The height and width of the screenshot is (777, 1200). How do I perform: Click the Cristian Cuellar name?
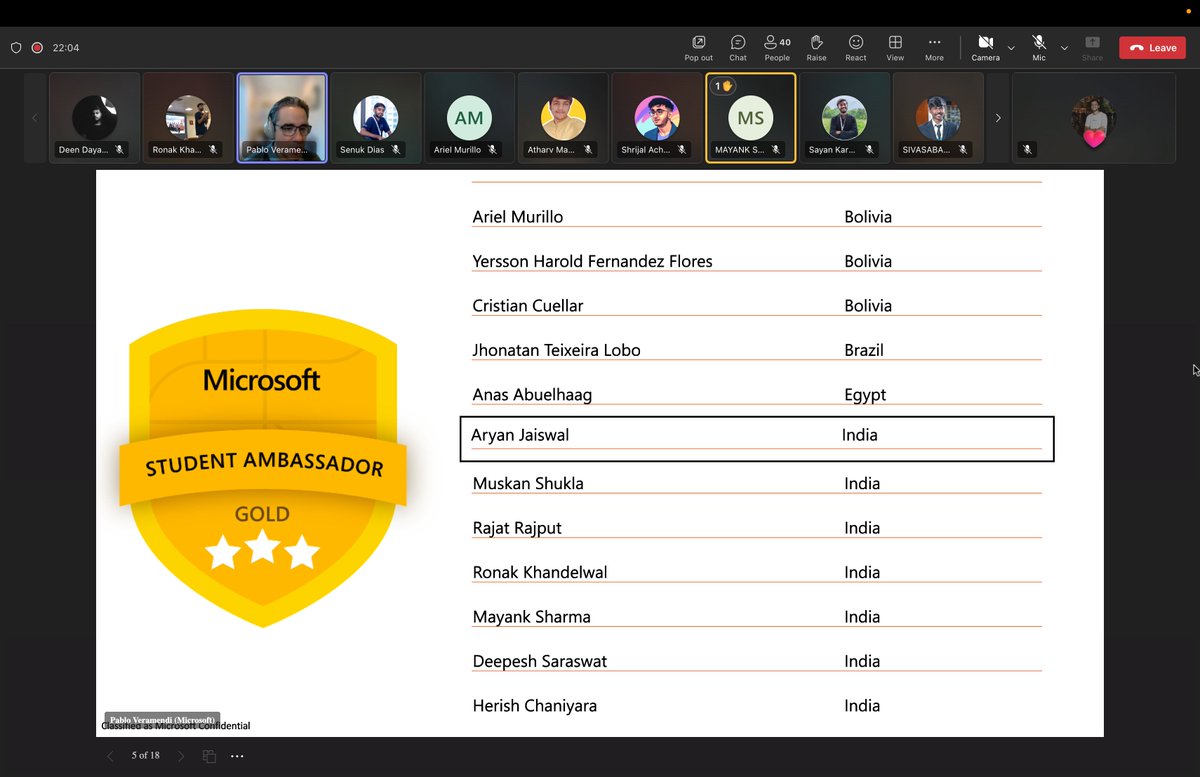(528, 305)
